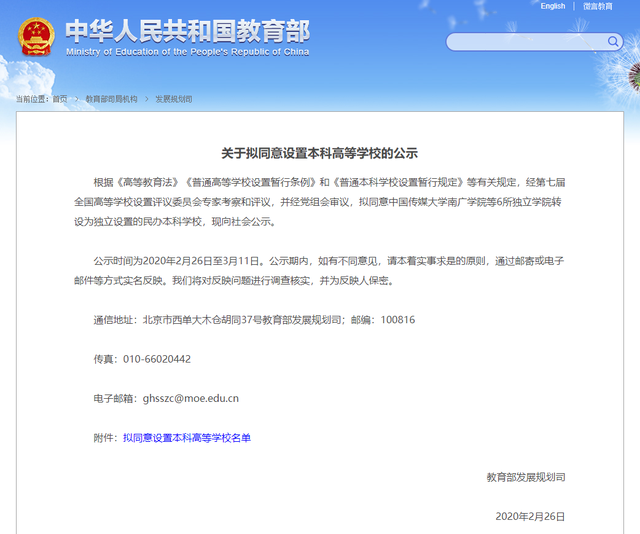The image size is (640, 534).
Task: Go to 首页 in breadcrumb
Action: pos(60,99)
